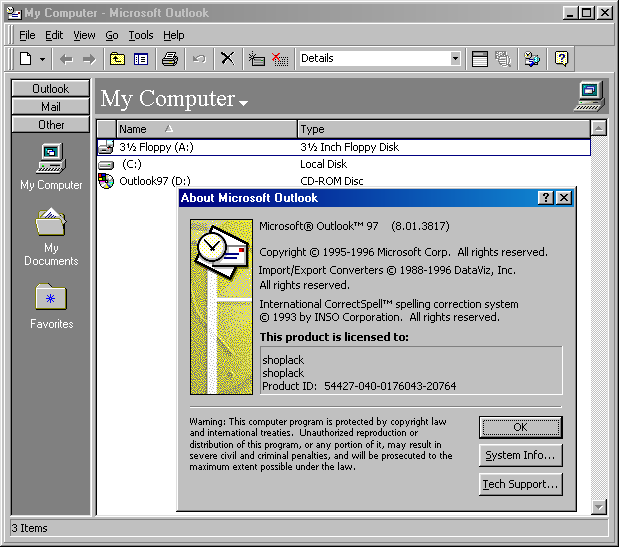Click the Print toolbar icon
This screenshot has height=547, width=619.
(x=170, y=59)
